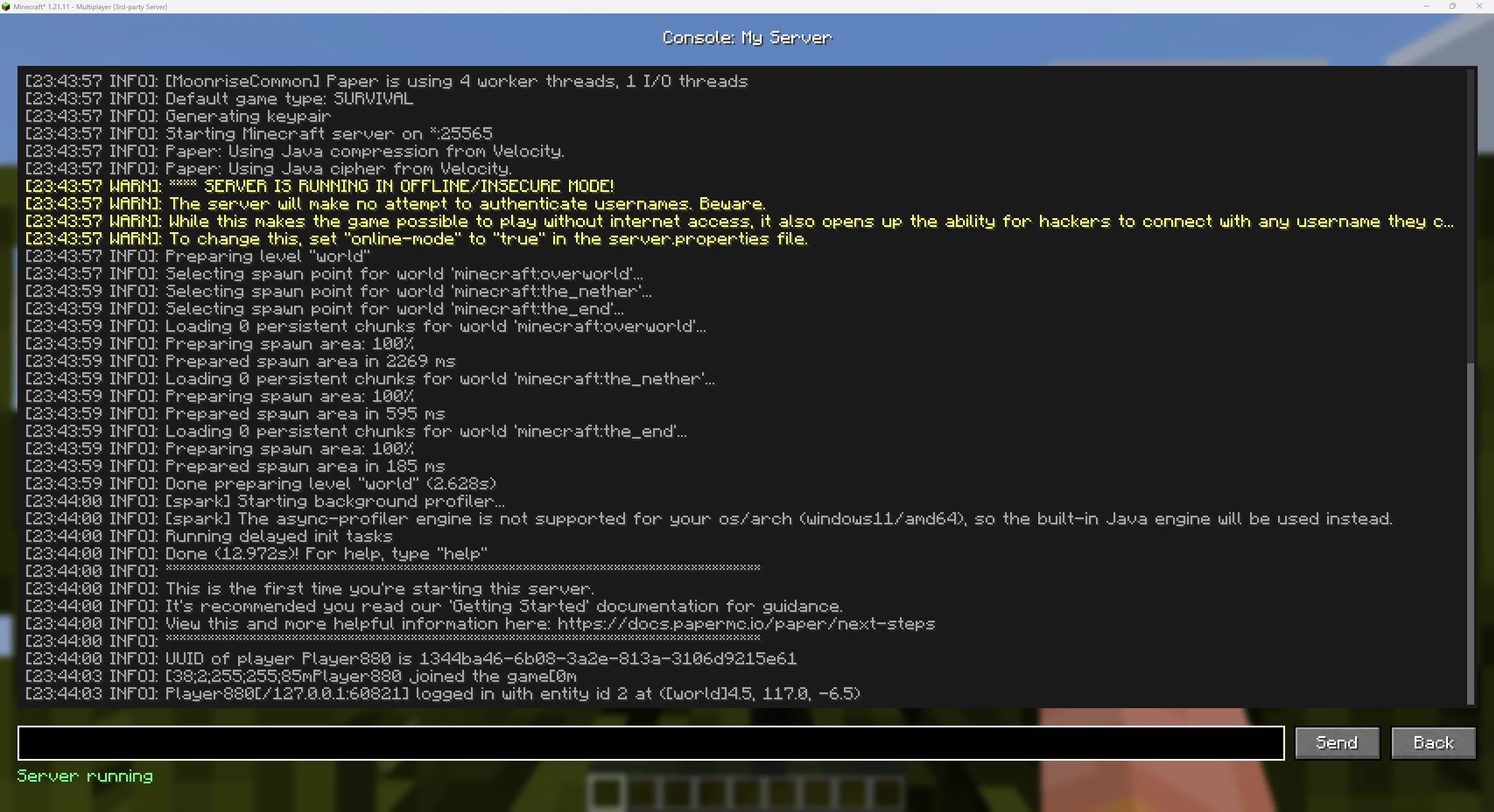The width and height of the screenshot is (1494, 812).
Task: Click the docs.papermc.io next-steps URL line
Action: coord(480,624)
